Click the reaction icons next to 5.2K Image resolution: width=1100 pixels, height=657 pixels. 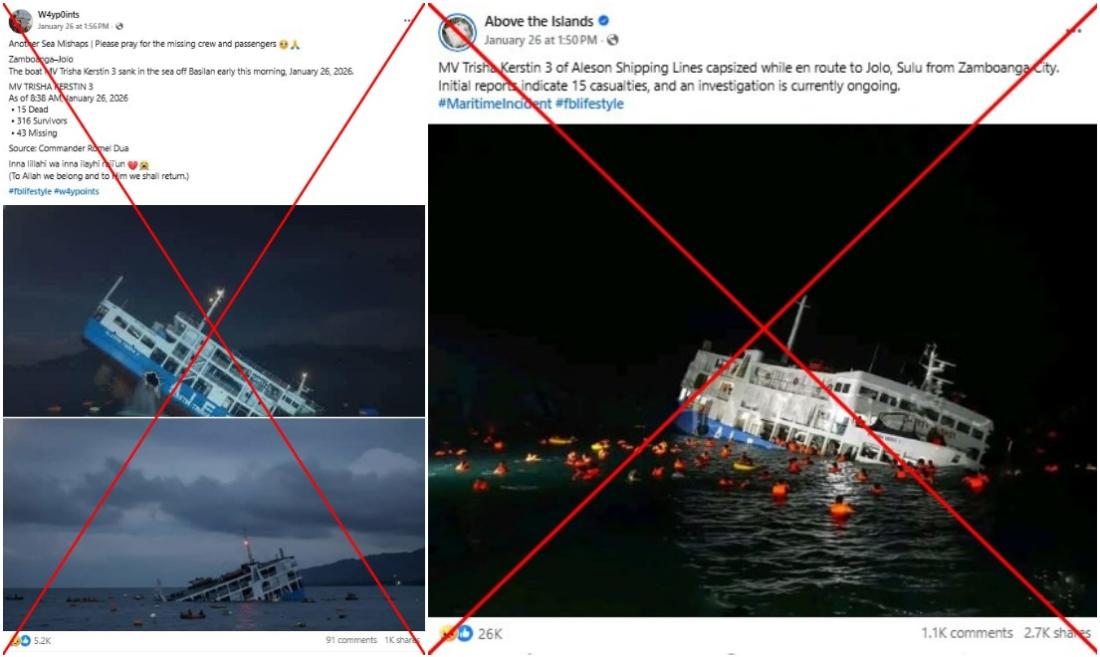[x=19, y=640]
